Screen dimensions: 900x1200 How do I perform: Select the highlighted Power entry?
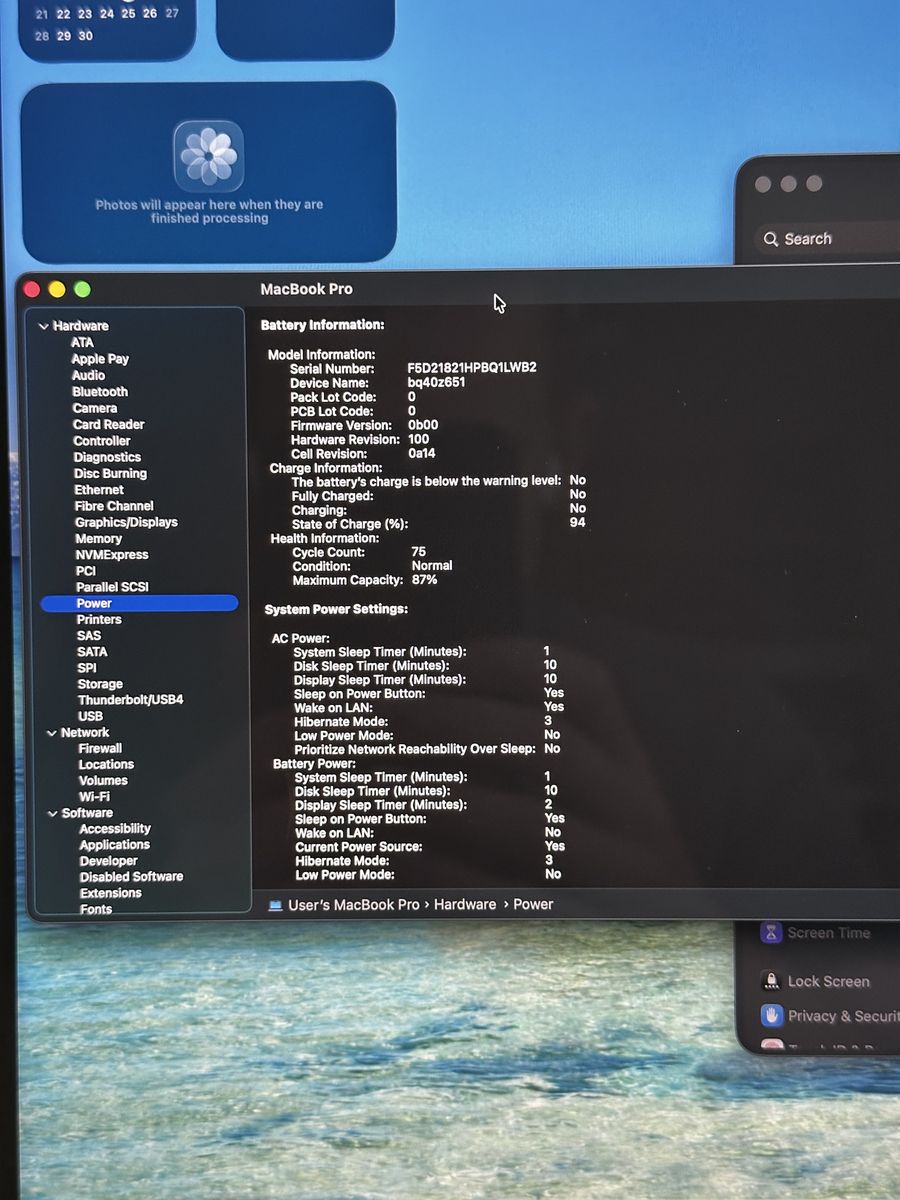coord(139,603)
